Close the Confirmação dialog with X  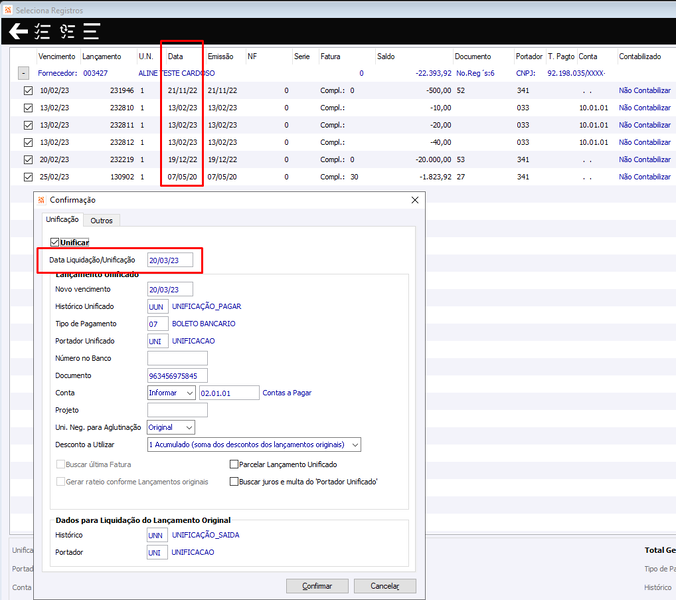pyautogui.click(x=415, y=200)
